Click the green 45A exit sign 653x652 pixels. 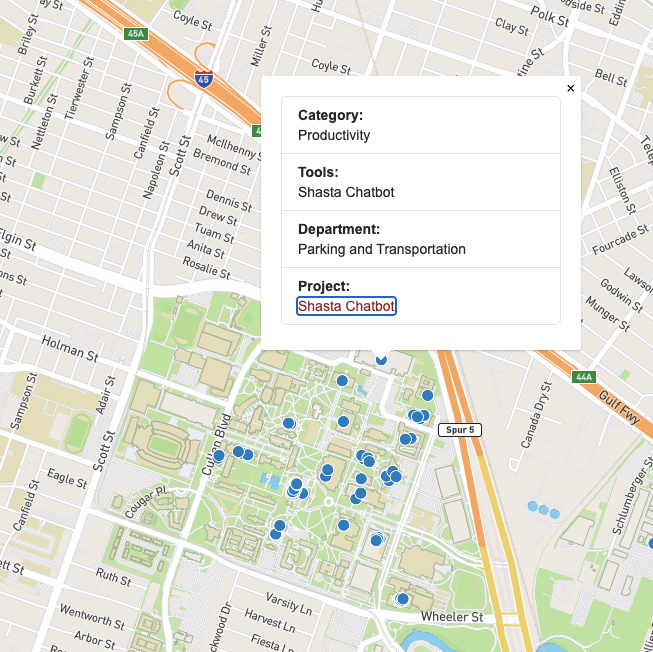click(136, 34)
